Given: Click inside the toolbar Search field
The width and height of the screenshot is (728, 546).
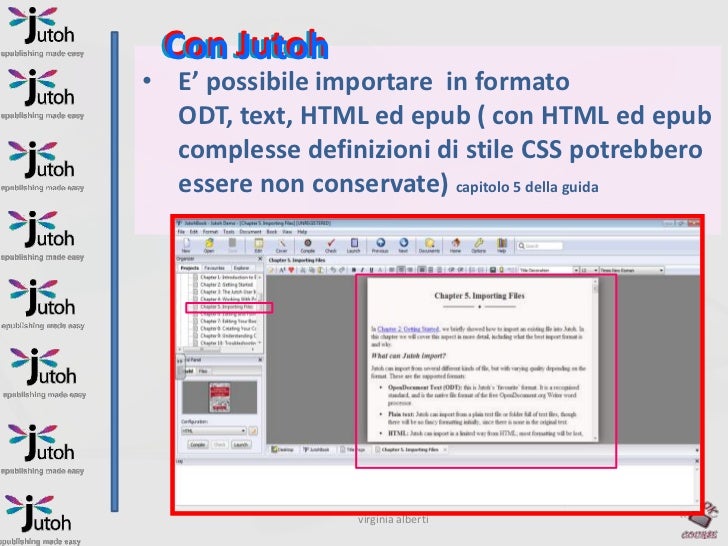Looking at the screenshot, I should point(540,246).
